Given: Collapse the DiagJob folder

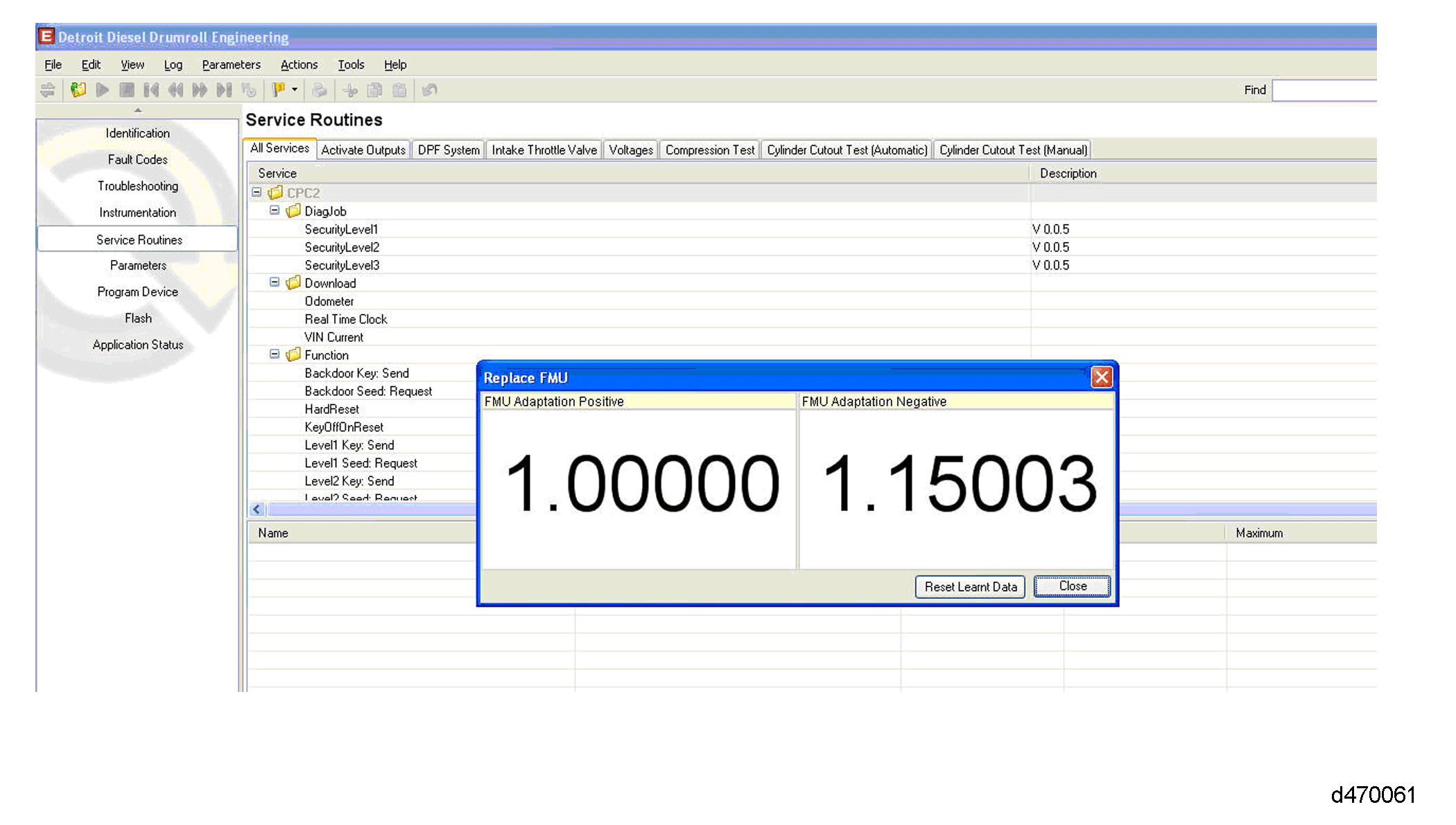Looking at the screenshot, I should [275, 211].
